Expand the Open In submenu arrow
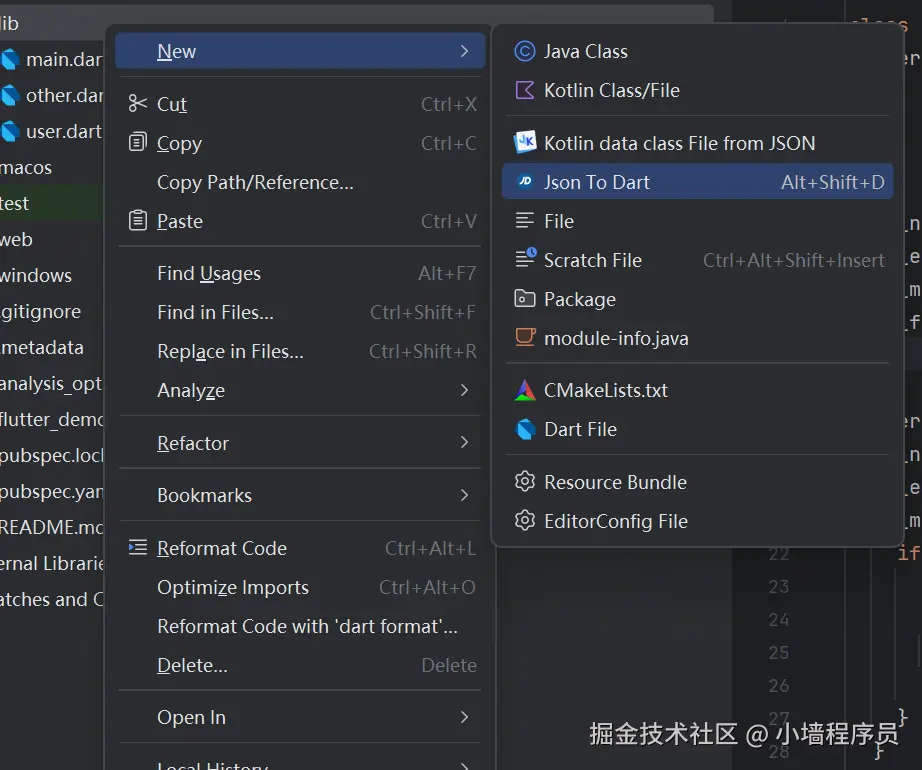Viewport: 922px width, 770px height. pyautogui.click(x=464, y=717)
